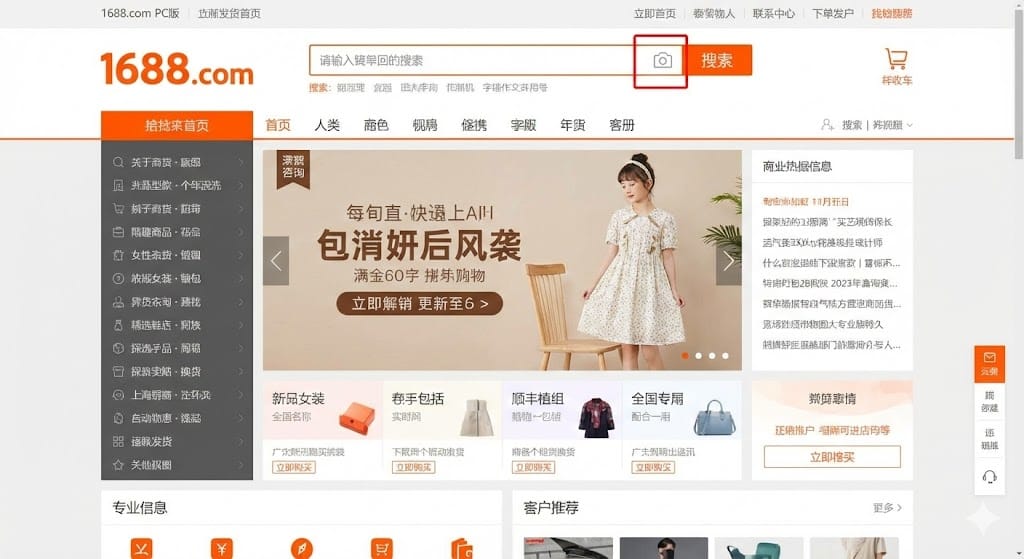Screen dimensions: 1024x559
Task: Open the blue handbag product image
Action: pyautogui.click(x=714, y=418)
